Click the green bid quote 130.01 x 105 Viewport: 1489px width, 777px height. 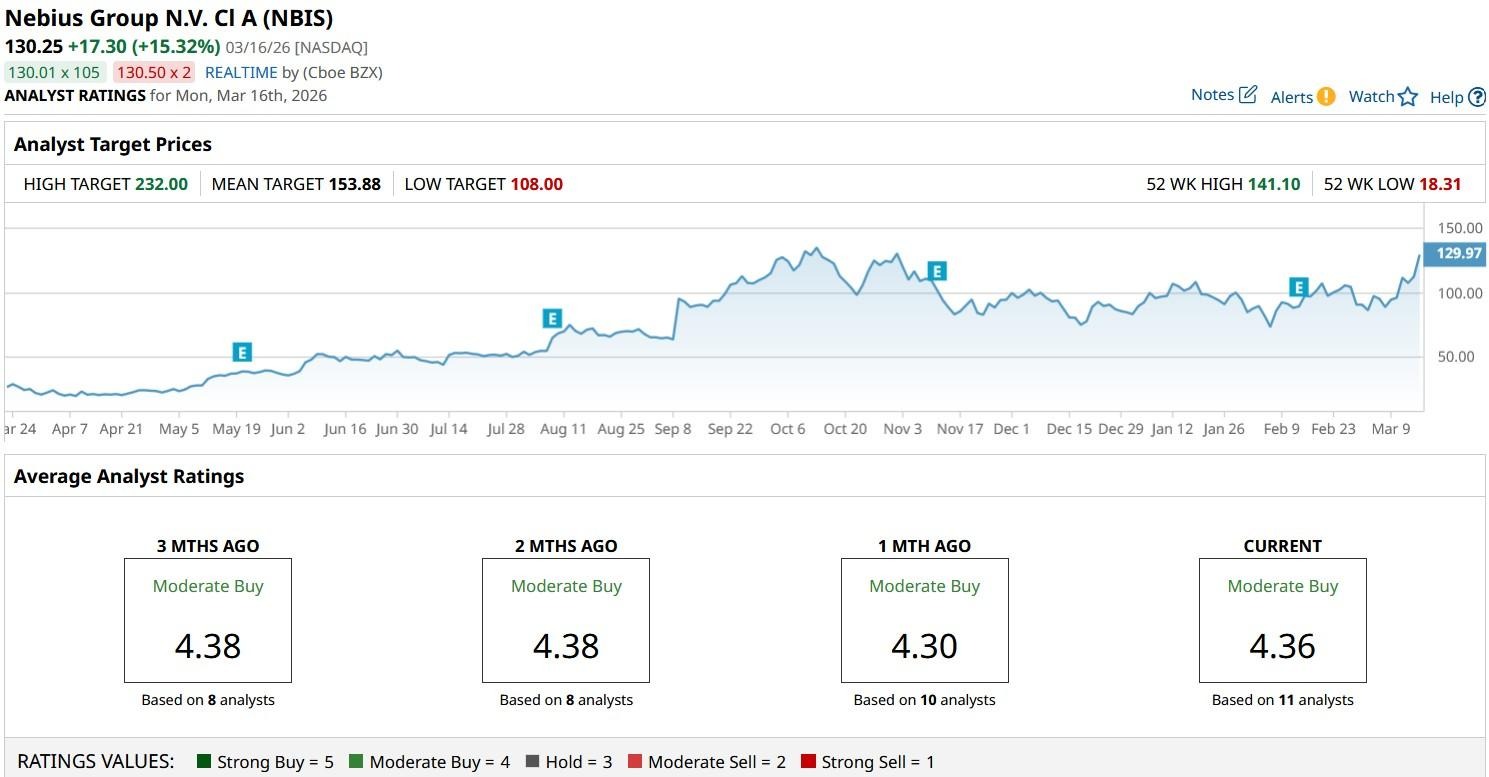(55, 72)
